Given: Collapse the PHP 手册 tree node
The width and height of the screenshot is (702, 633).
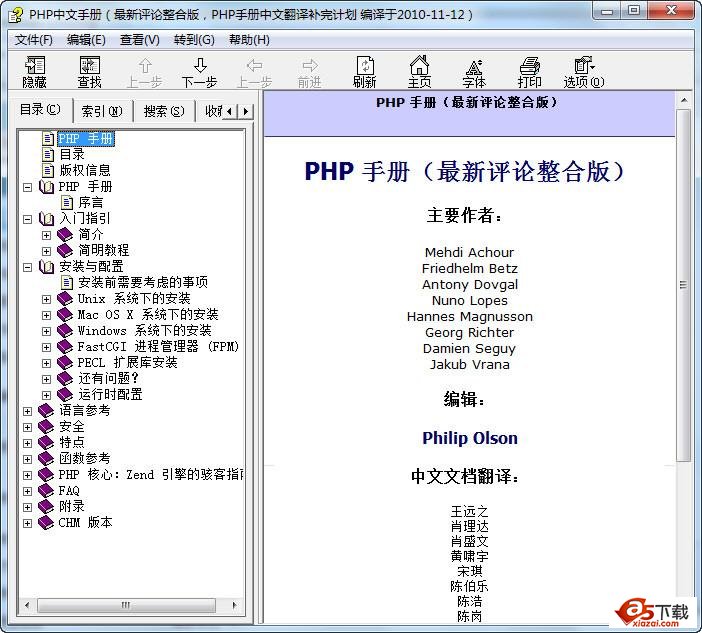Looking at the screenshot, I should [27, 187].
